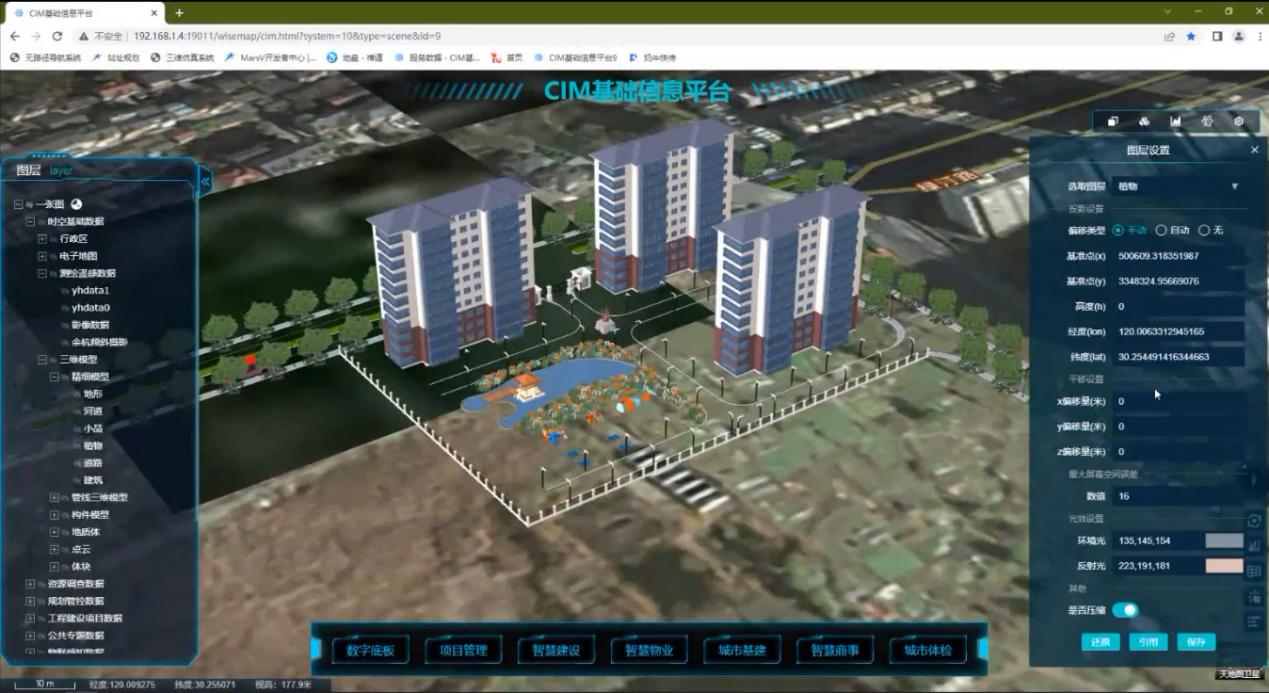Click the 还原 button
Screen dimensions: 1269x693
[1100, 642]
